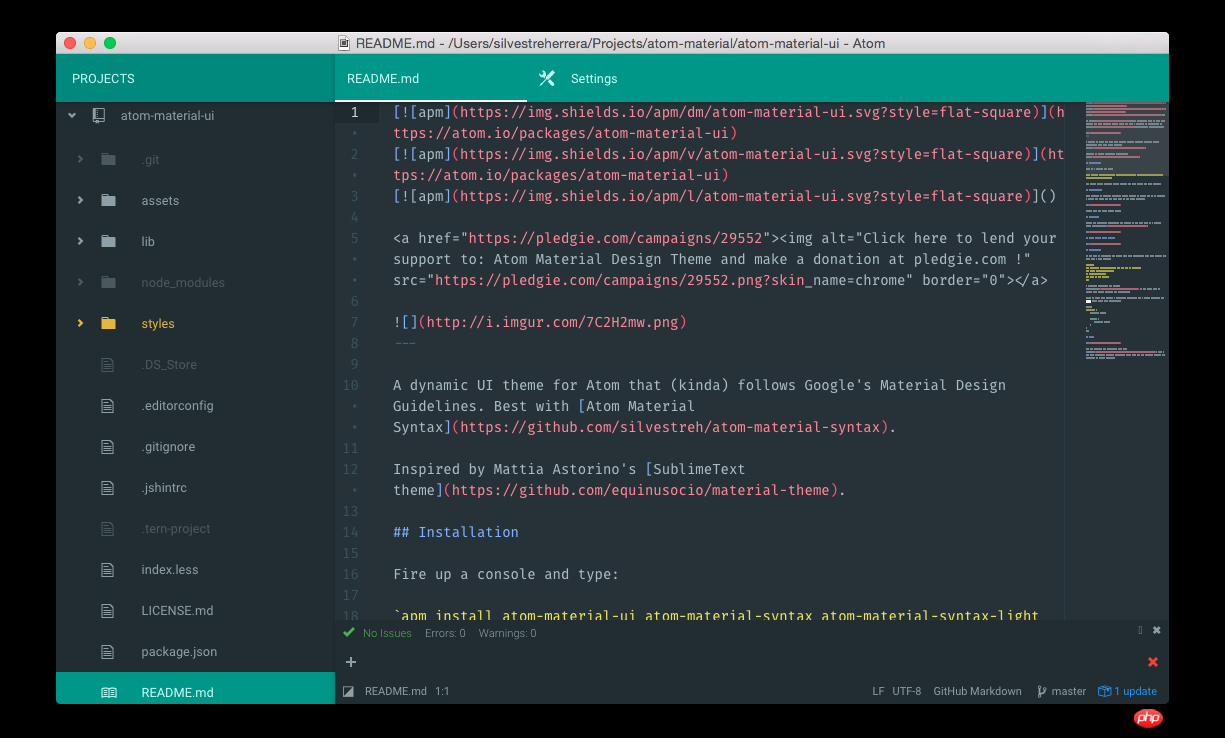Click the LF line ending selector
Viewport: 1225px width, 738px height.
(878, 691)
